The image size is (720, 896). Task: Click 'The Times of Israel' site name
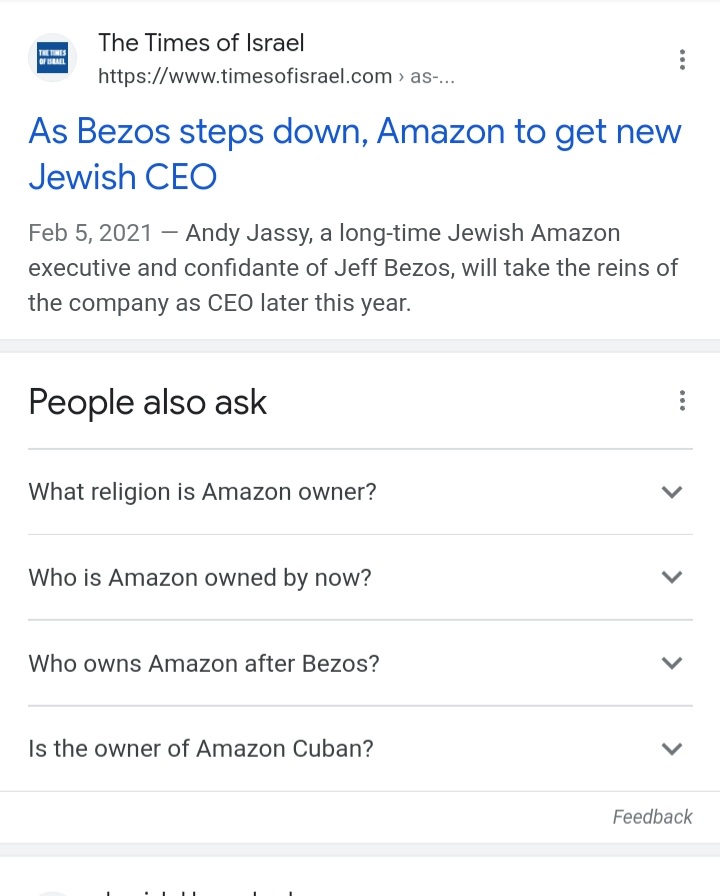click(201, 43)
